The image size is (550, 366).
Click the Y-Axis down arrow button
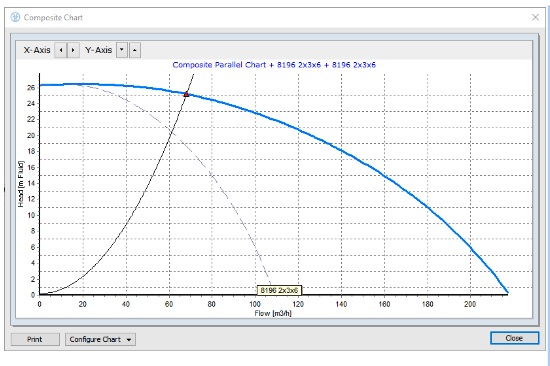click(x=122, y=50)
